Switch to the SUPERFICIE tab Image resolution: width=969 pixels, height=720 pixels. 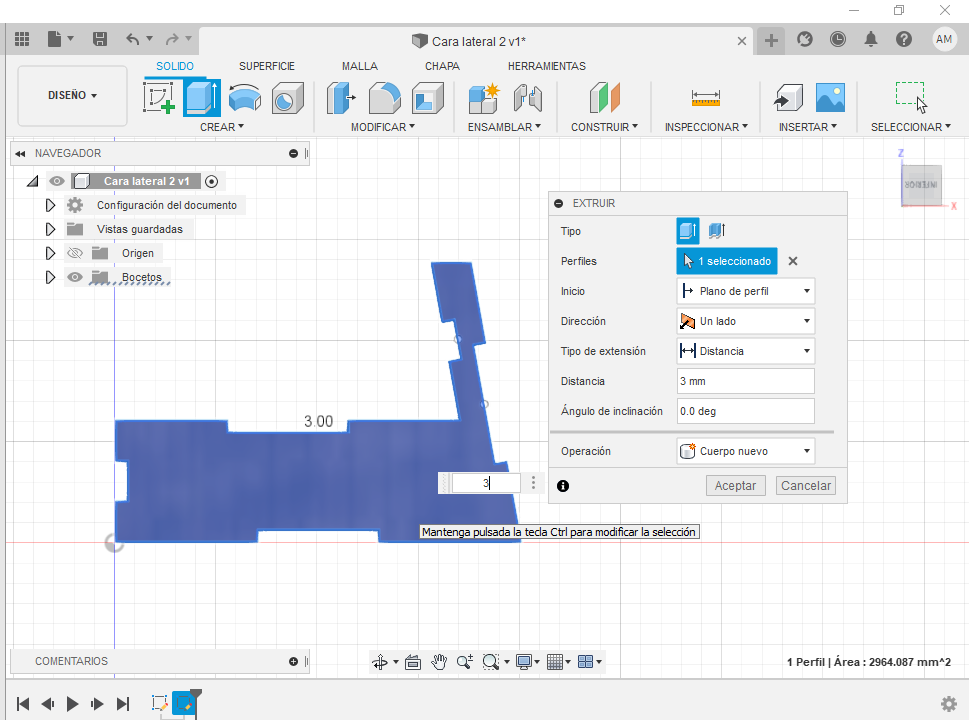click(267, 66)
